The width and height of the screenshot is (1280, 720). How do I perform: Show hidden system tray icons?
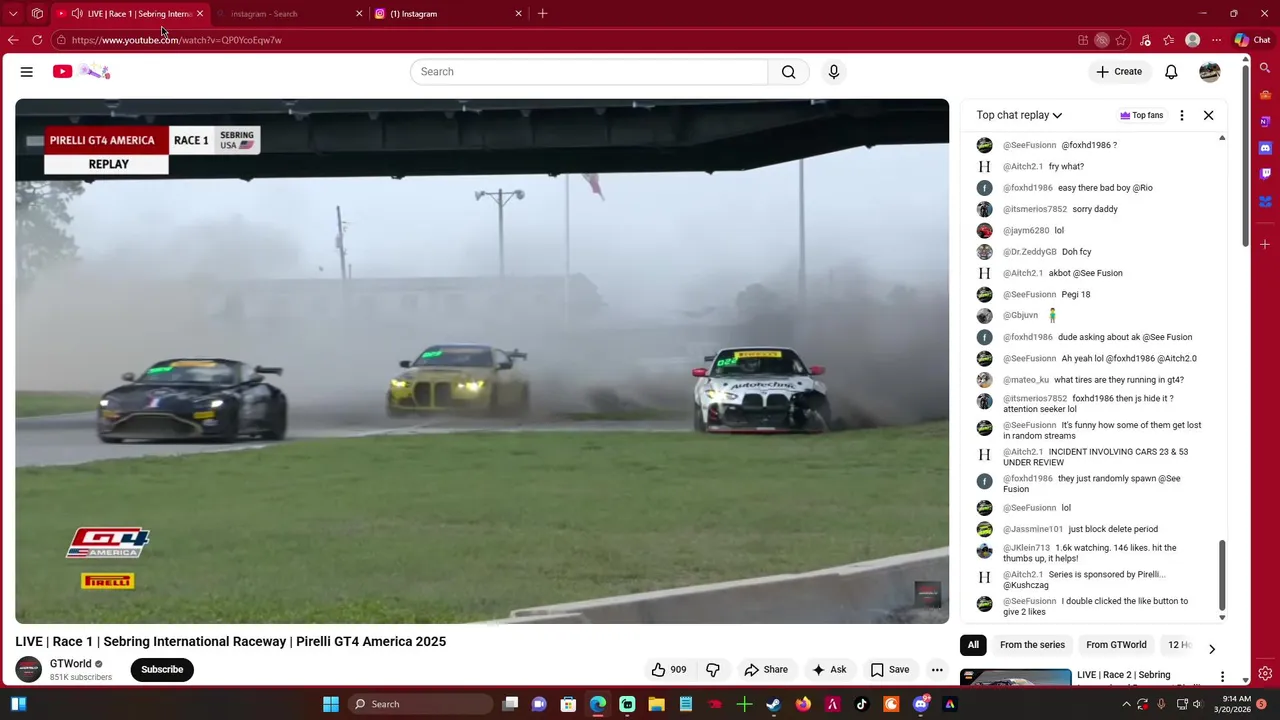coord(1127,704)
